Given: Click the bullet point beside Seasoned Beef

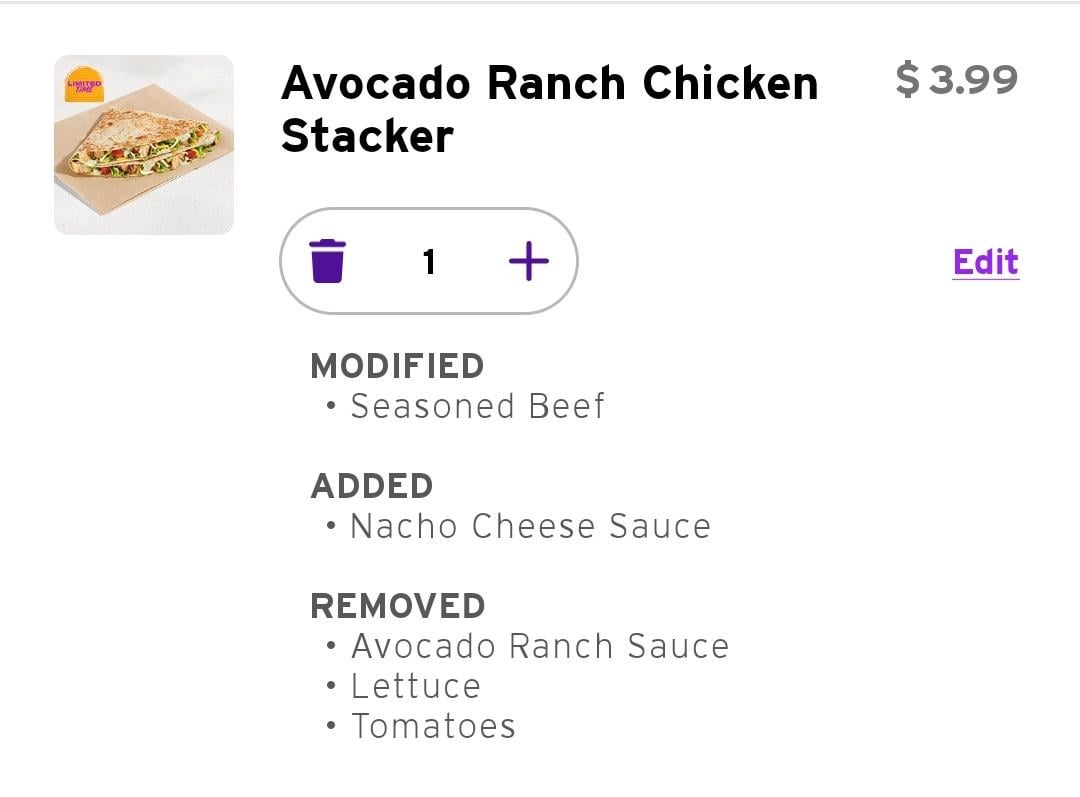Looking at the screenshot, I should pos(331,406).
